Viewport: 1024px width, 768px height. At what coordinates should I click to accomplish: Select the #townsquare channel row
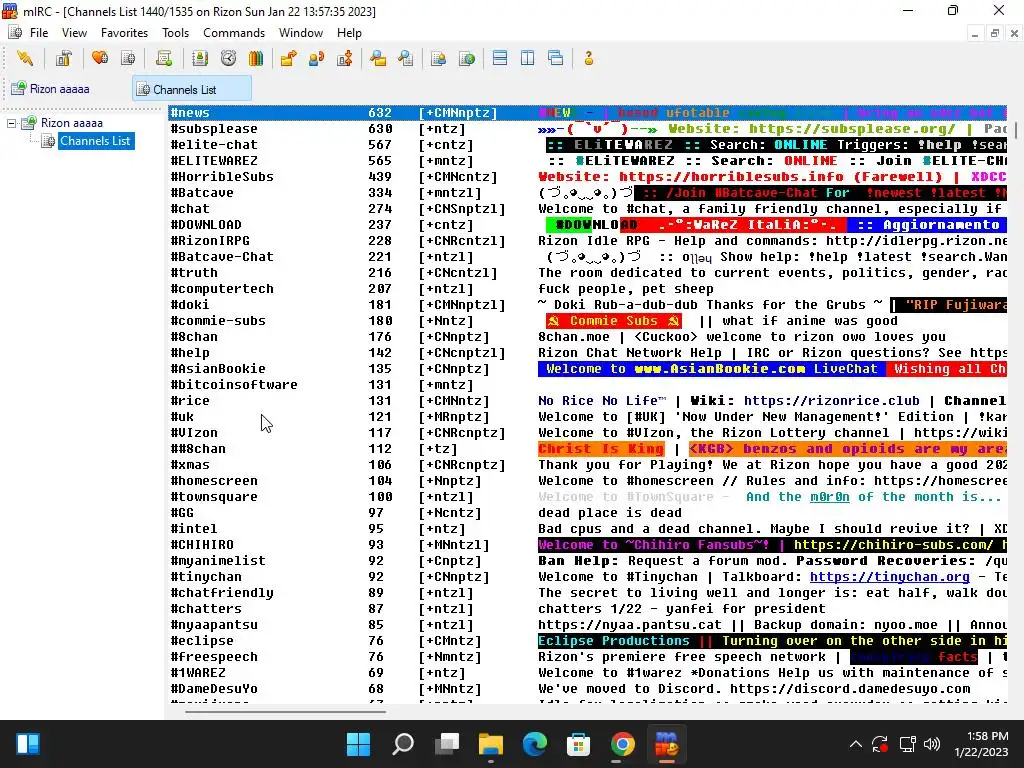[587, 497]
